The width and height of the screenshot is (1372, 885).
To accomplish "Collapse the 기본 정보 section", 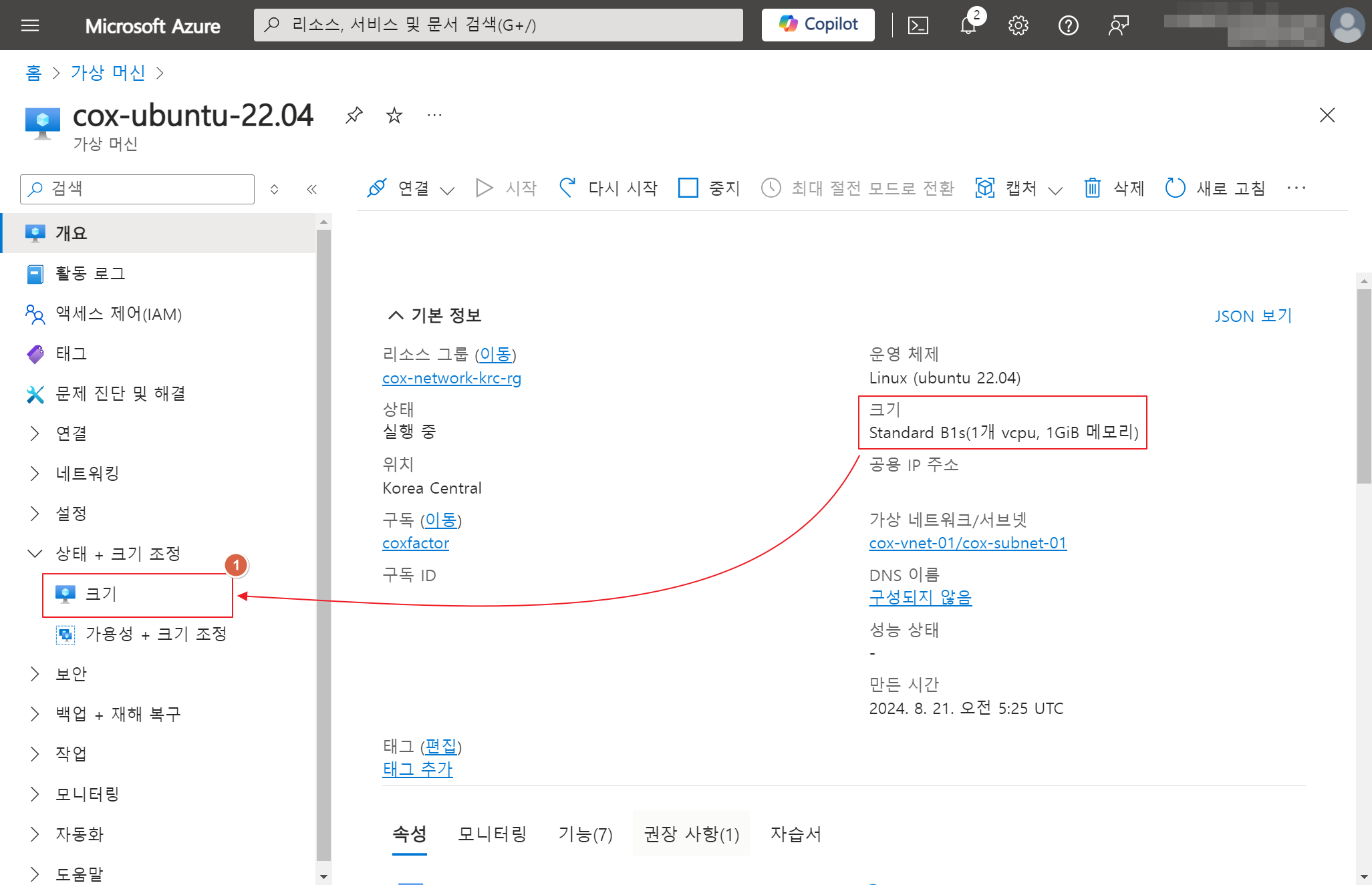I will point(396,315).
